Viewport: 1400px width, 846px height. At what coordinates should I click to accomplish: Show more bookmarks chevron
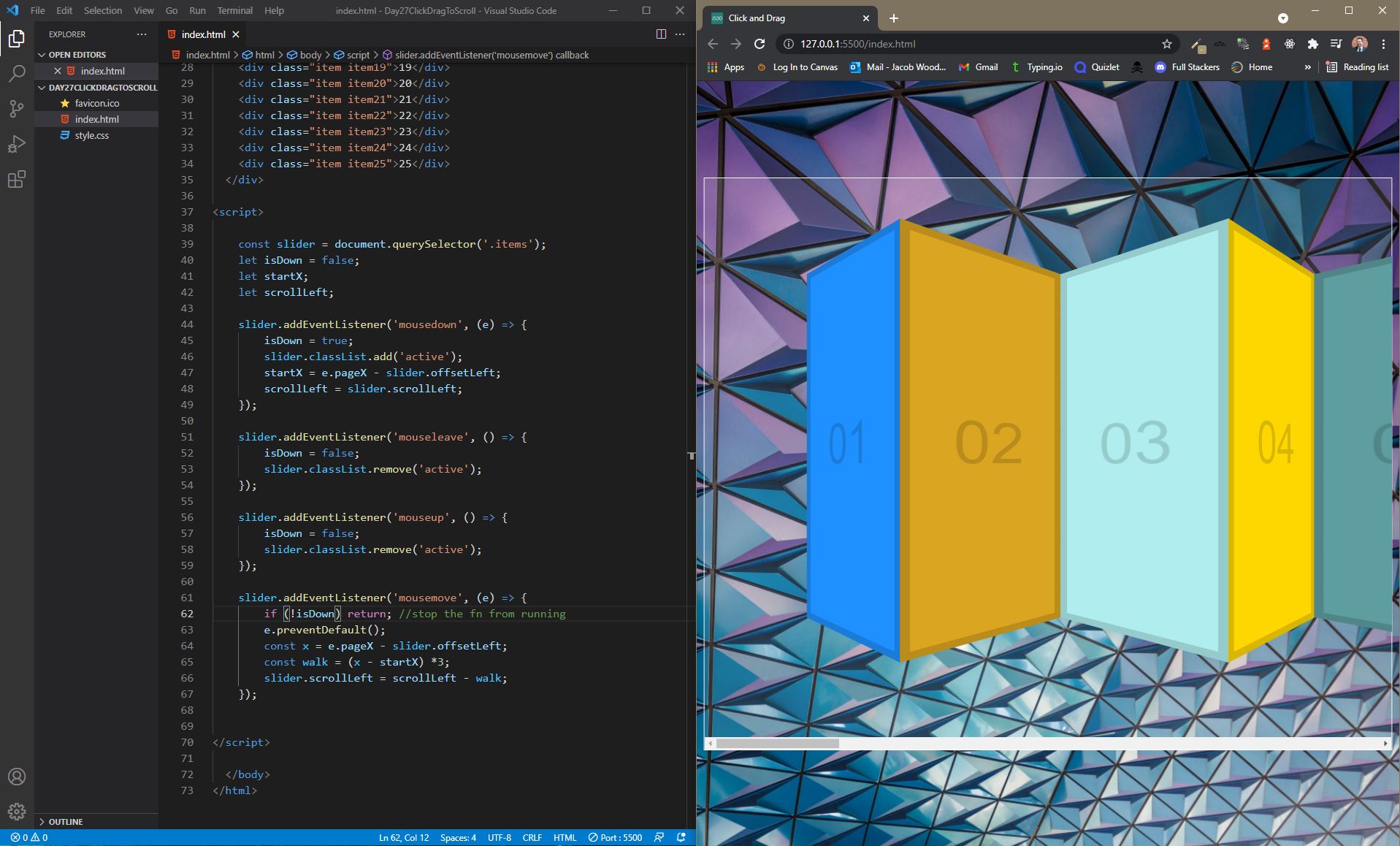pos(1307,67)
